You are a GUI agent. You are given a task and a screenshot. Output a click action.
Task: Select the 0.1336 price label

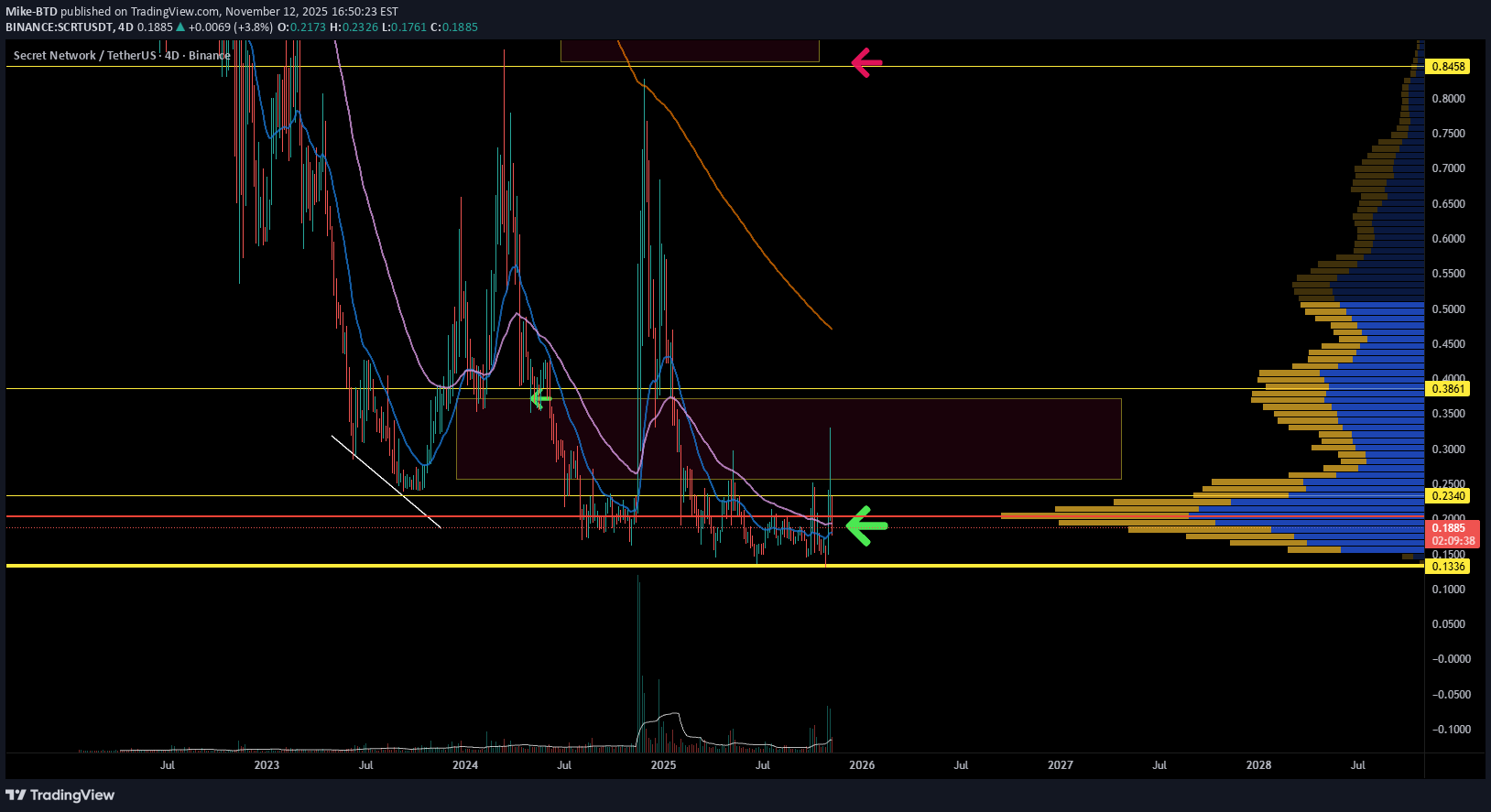(x=1448, y=567)
